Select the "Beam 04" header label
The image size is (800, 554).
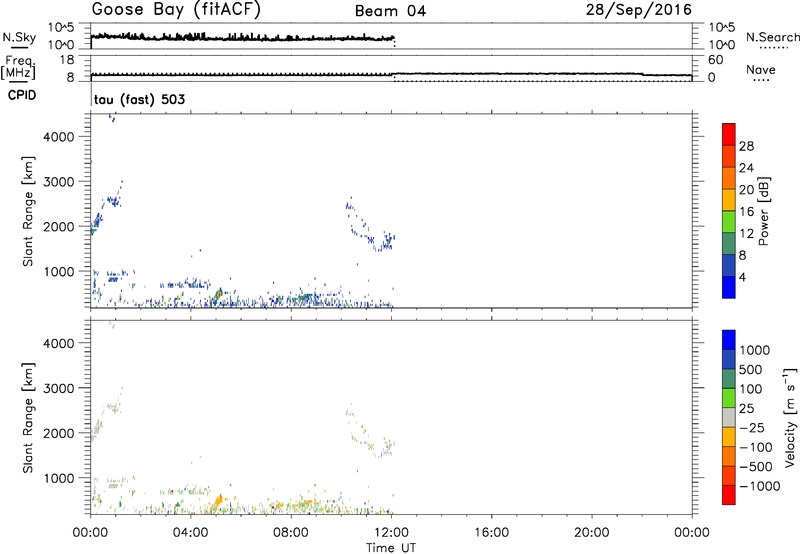390,11
